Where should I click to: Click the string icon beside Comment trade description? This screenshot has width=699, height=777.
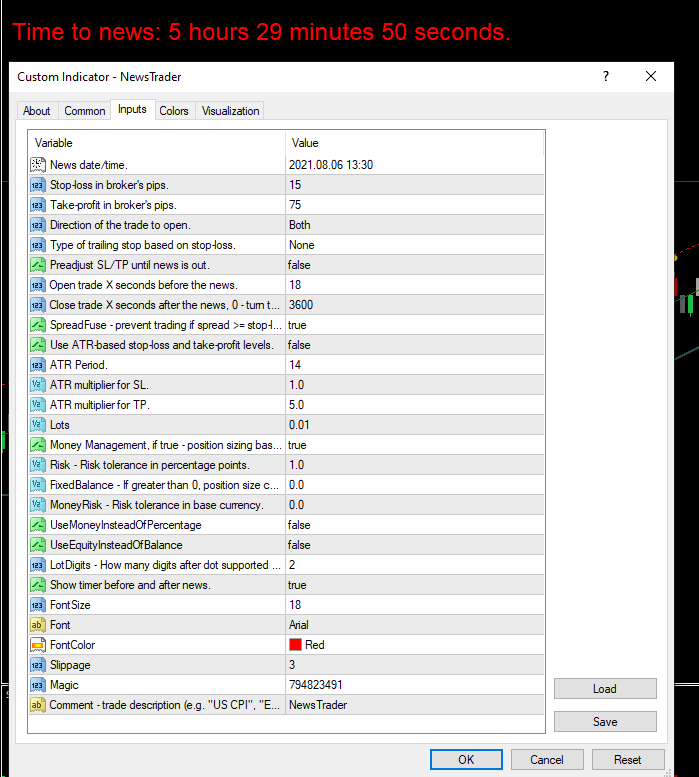pyautogui.click(x=38, y=705)
